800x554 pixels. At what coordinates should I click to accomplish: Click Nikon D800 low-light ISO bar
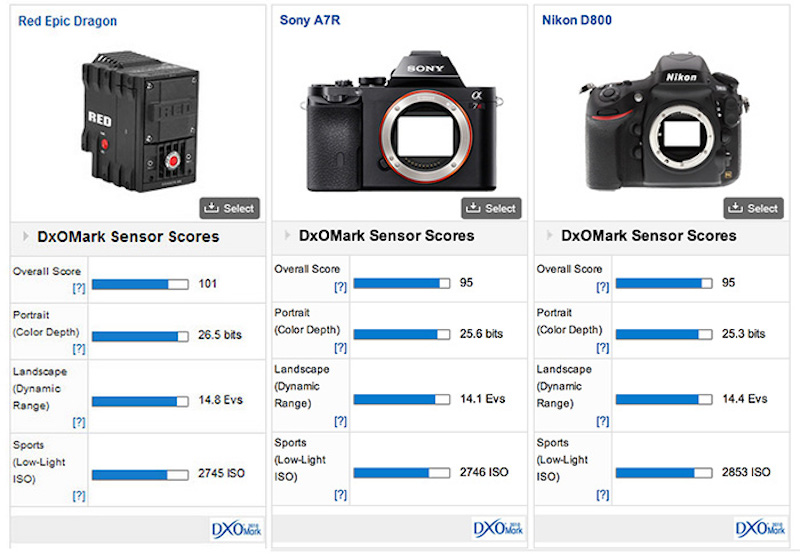664,473
